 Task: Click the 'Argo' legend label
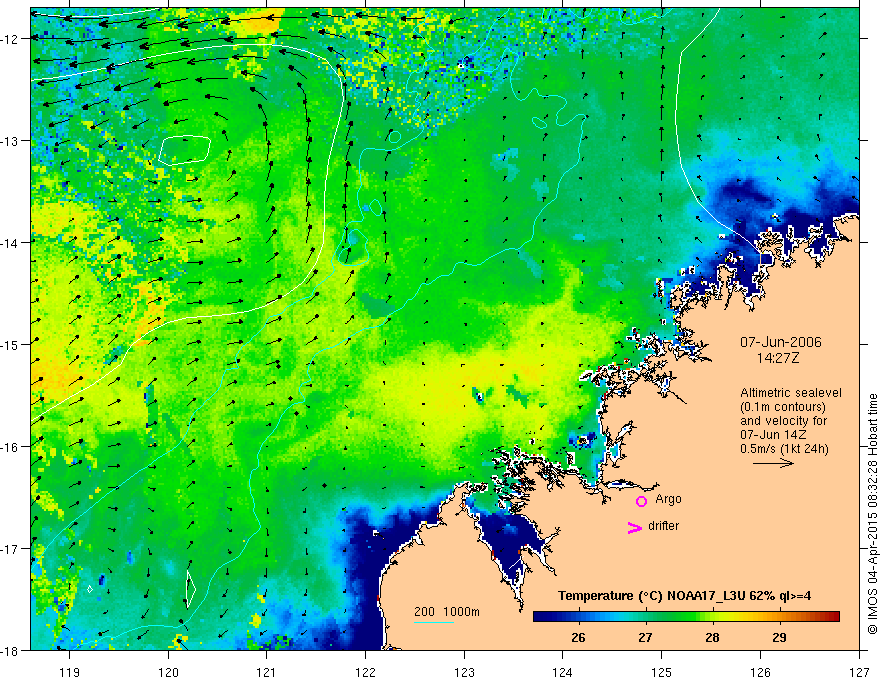[668, 499]
